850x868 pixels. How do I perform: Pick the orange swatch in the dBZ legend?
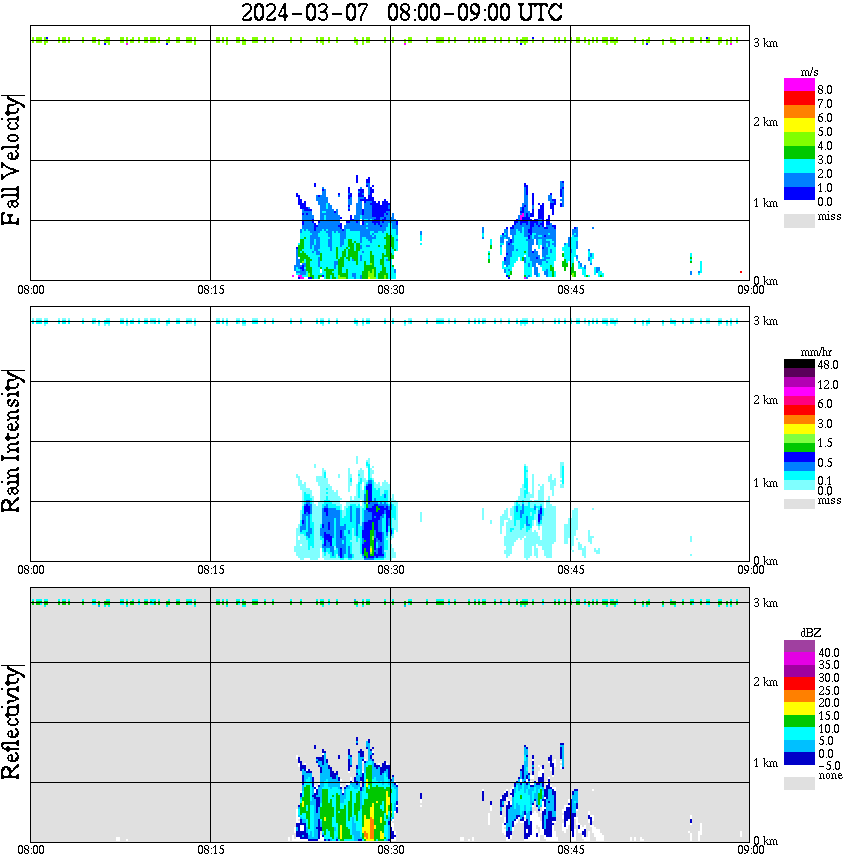(799, 696)
